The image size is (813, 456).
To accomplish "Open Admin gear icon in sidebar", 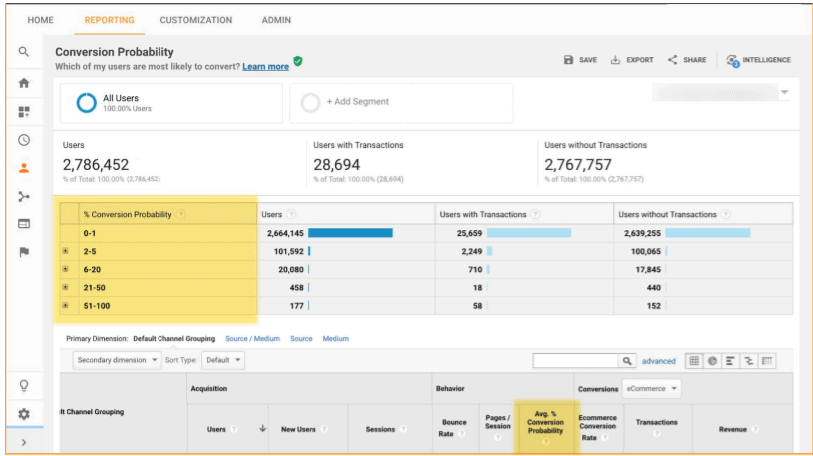I will pos(24,413).
